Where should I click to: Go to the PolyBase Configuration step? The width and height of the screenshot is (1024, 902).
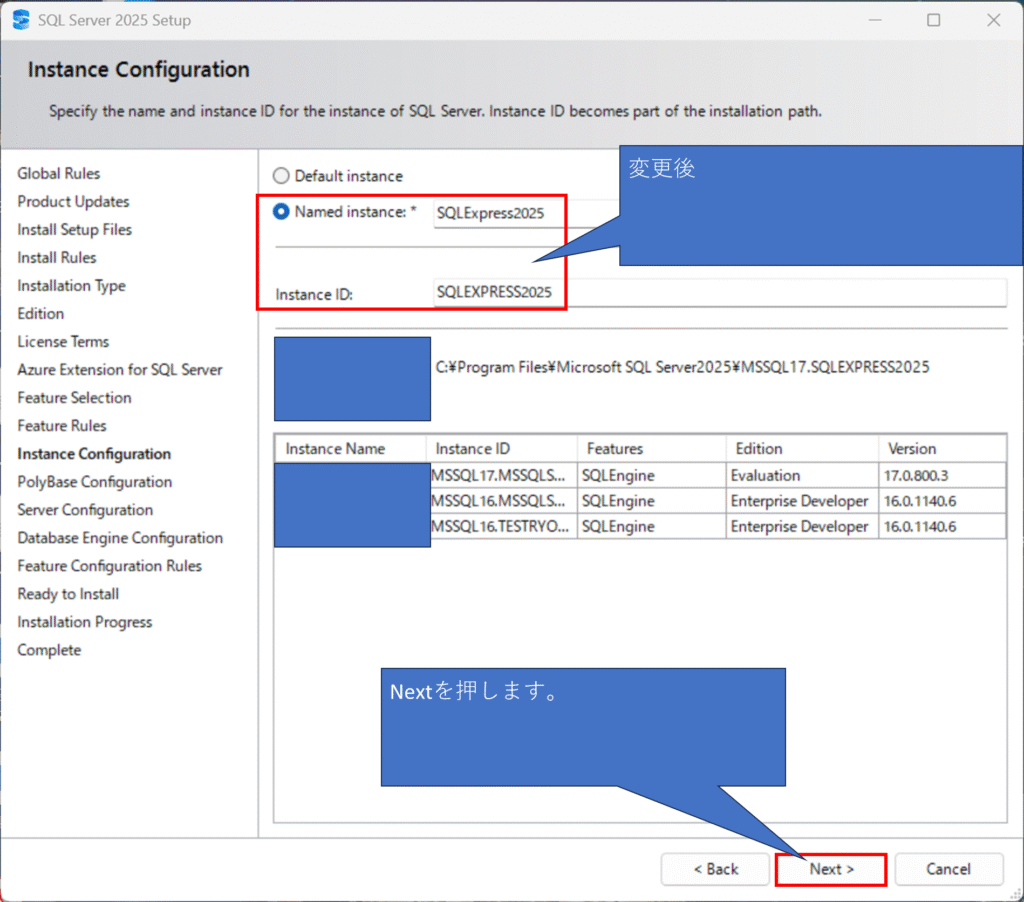coord(95,482)
